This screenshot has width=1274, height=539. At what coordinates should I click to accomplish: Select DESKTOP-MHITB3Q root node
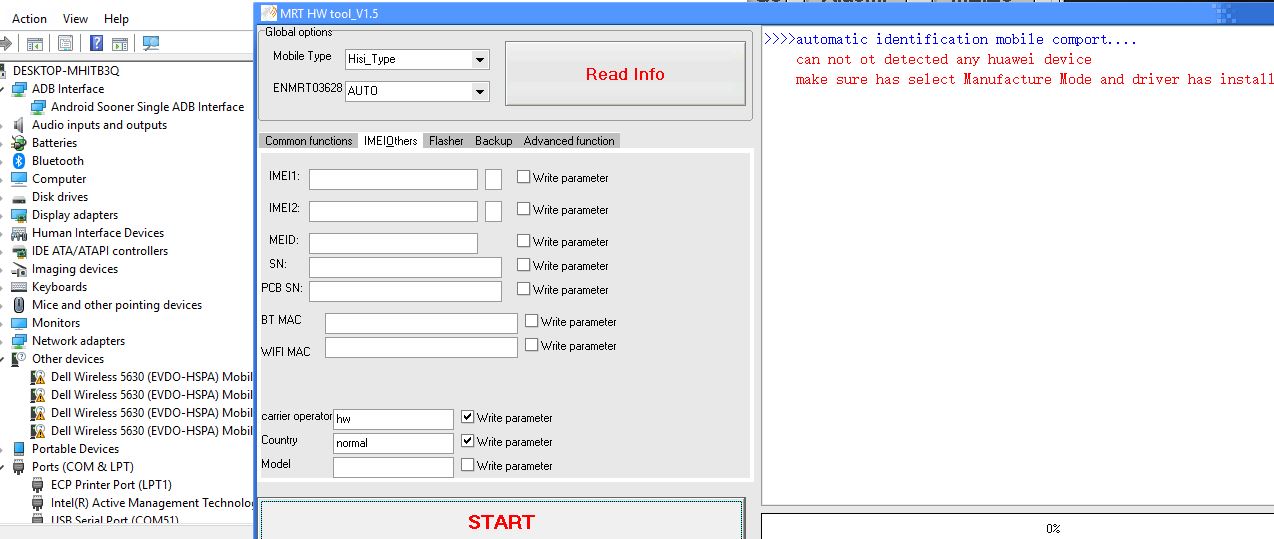point(66,71)
